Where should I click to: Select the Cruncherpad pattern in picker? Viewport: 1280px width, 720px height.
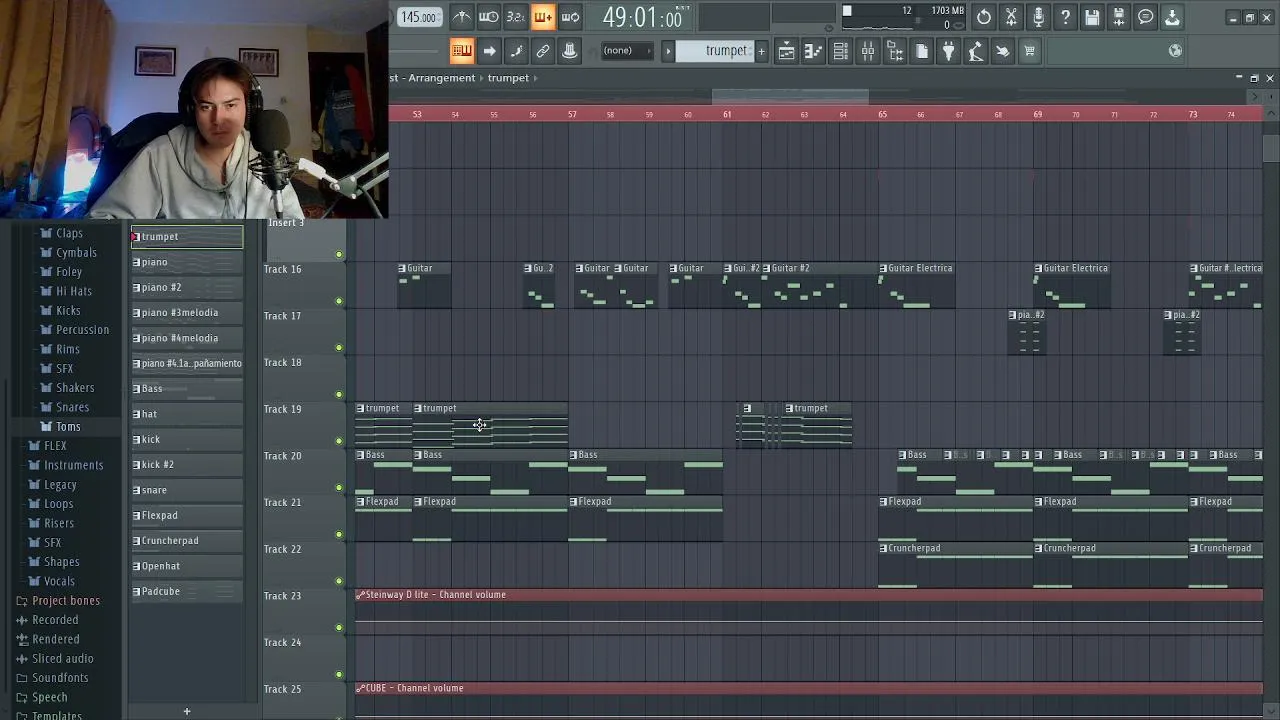click(x=187, y=540)
